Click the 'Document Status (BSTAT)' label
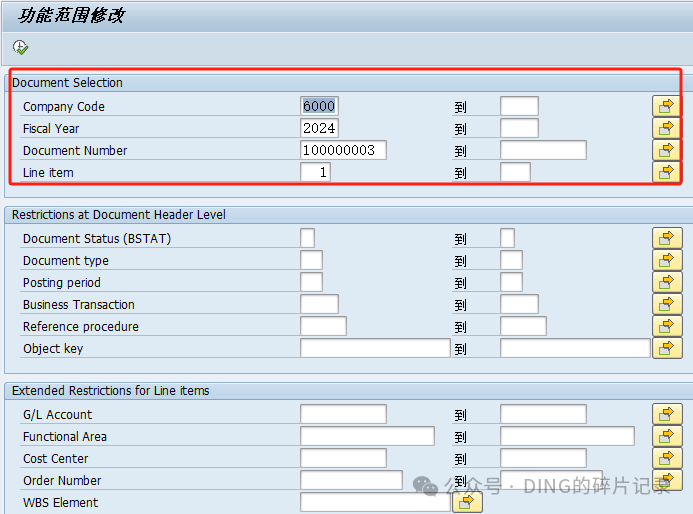 (97, 239)
